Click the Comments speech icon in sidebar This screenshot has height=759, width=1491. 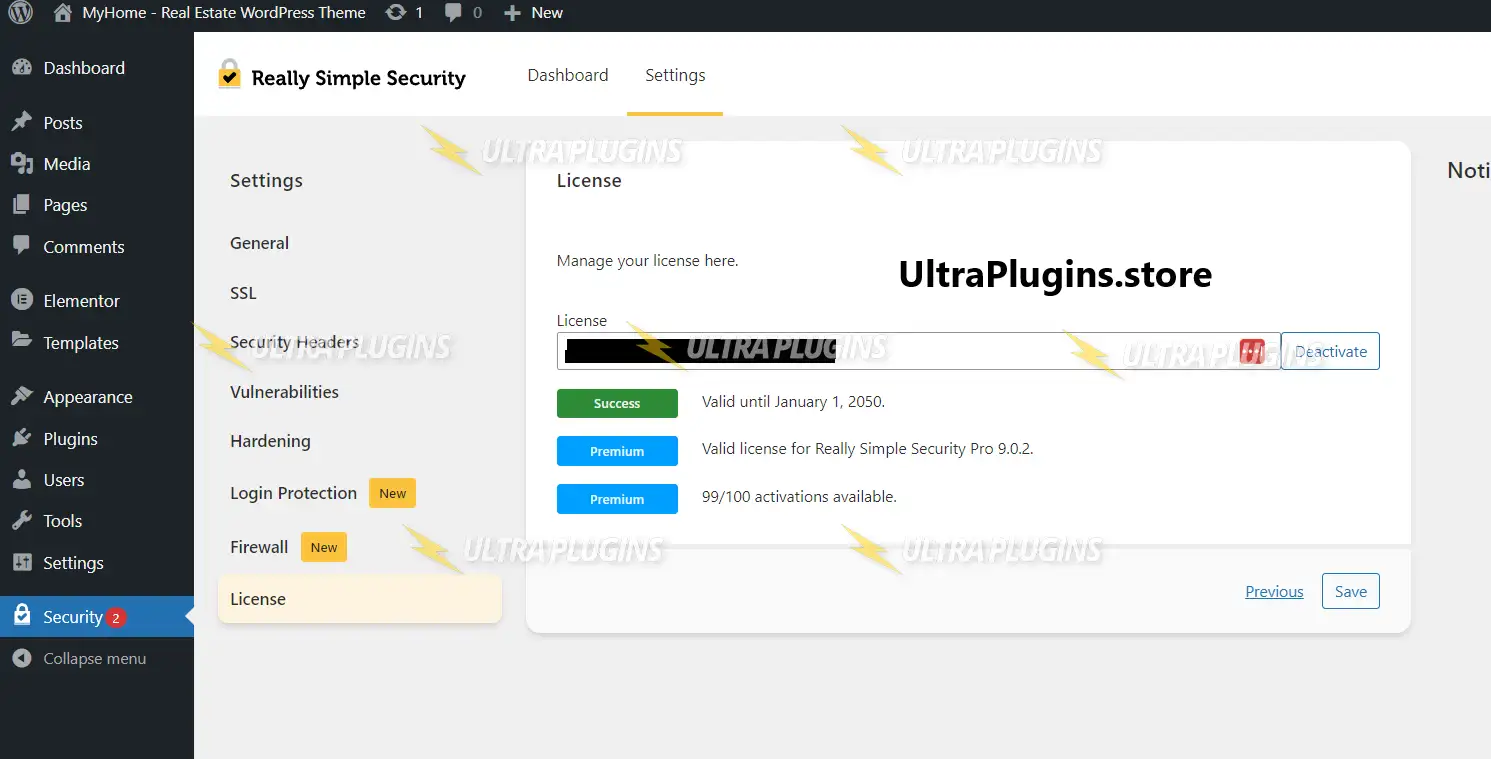[22, 246]
